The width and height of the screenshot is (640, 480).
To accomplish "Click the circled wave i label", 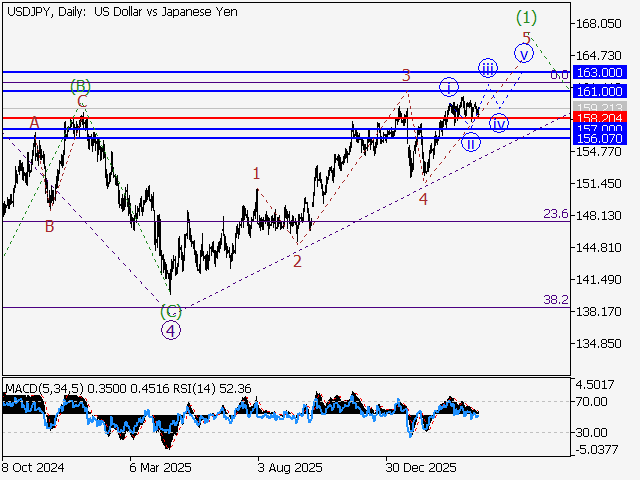I will tap(449, 86).
